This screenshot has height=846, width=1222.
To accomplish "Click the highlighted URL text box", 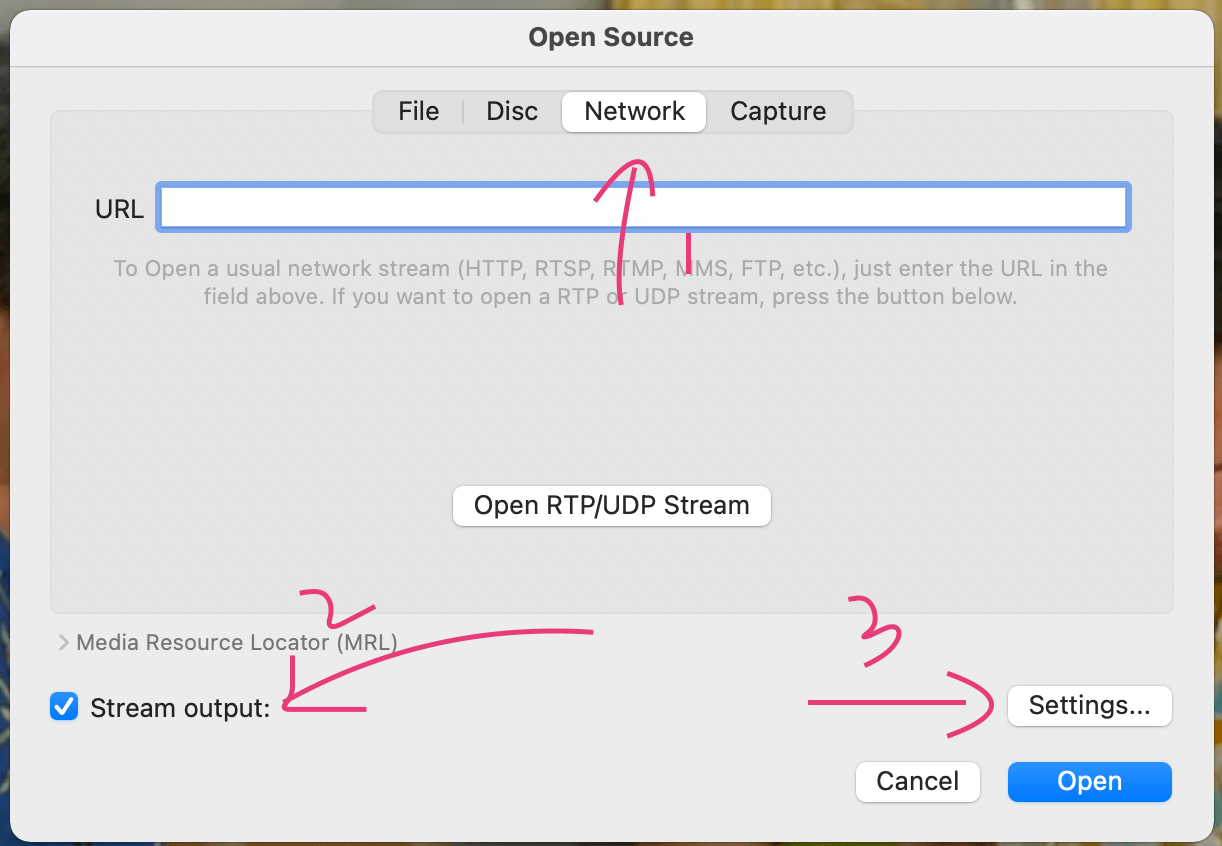I will 643,207.
